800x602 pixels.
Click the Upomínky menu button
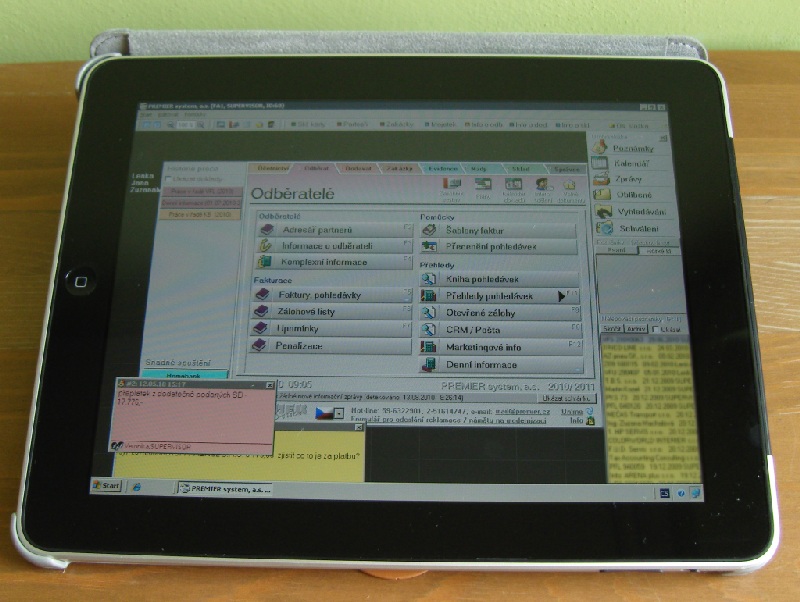click(330, 328)
